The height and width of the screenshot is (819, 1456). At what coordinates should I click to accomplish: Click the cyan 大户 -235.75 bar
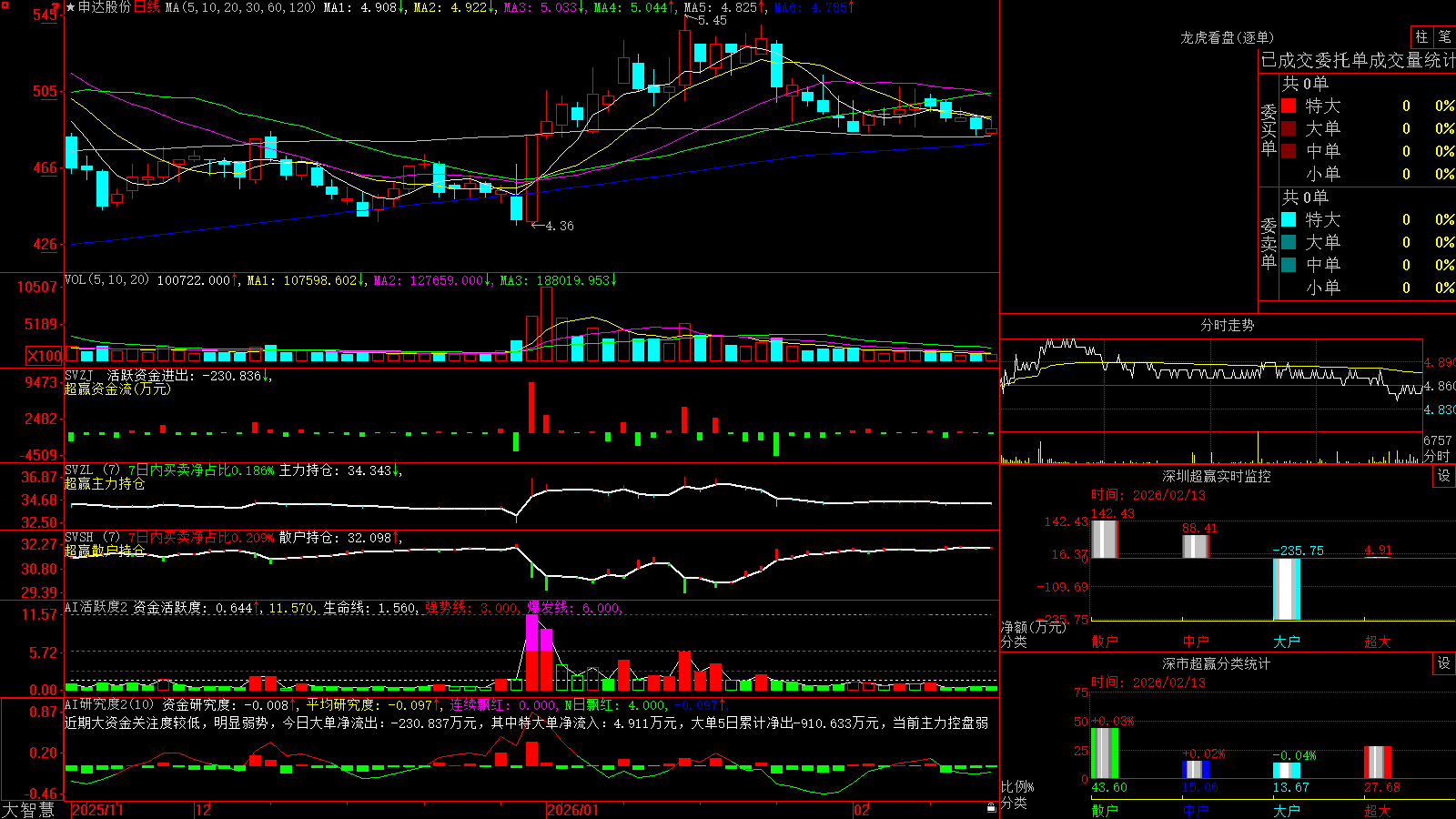point(1287,589)
